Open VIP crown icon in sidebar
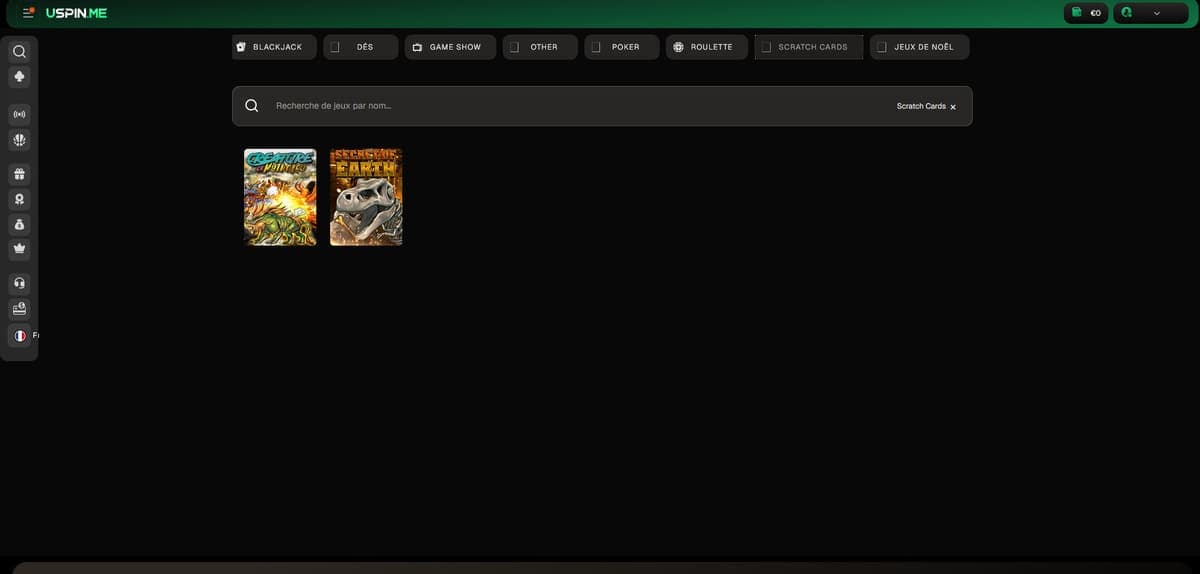Viewport: 1200px width, 574px height. 19,248
